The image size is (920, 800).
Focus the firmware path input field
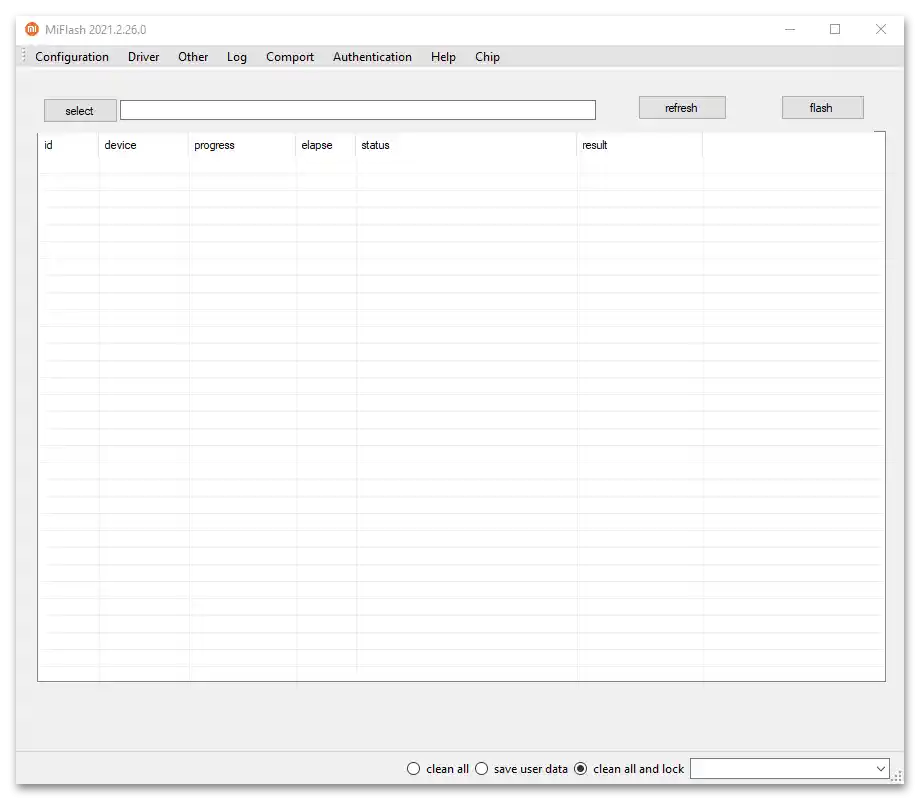tap(357, 110)
